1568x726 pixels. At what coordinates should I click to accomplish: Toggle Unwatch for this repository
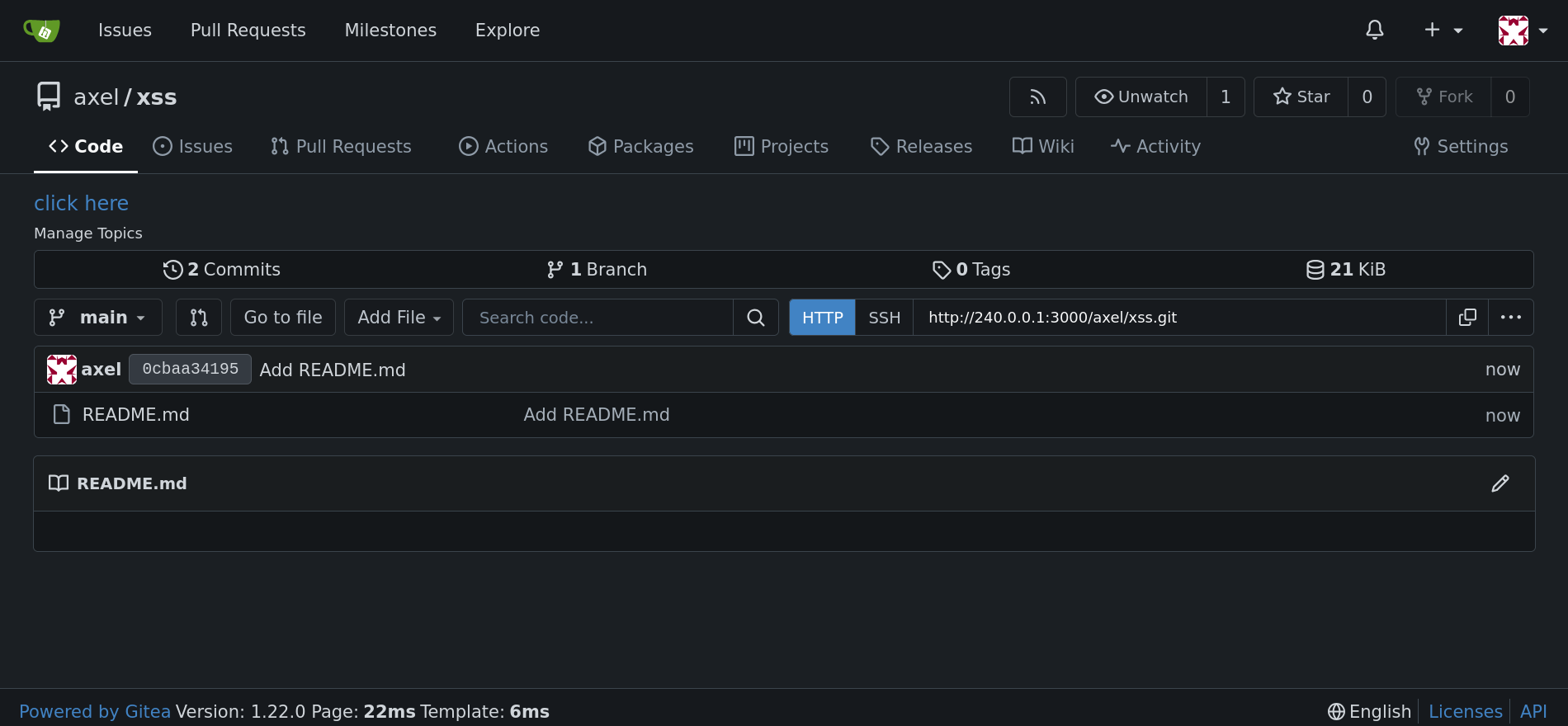click(x=1141, y=97)
